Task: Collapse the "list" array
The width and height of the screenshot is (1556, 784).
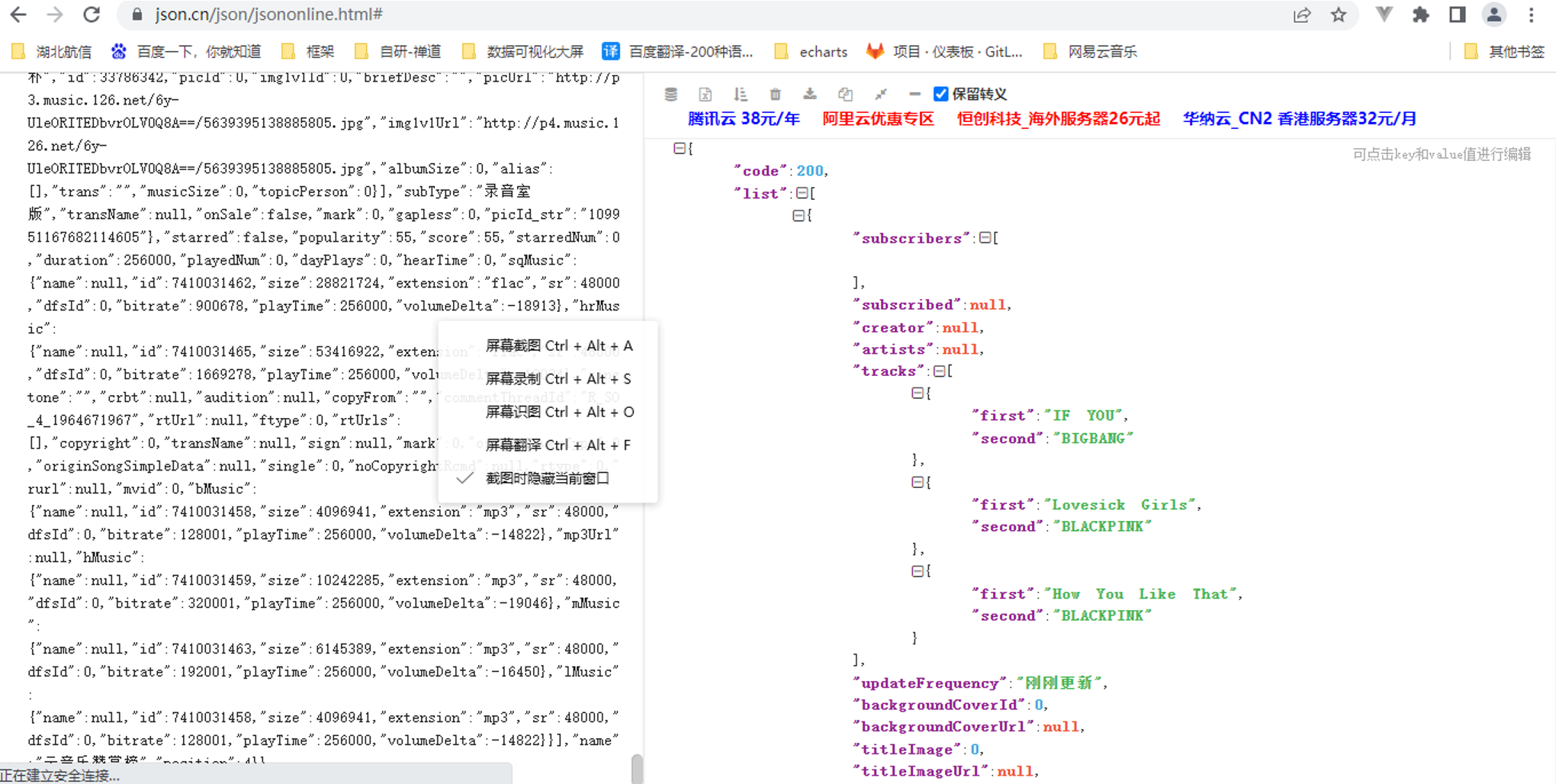Action: tap(802, 193)
